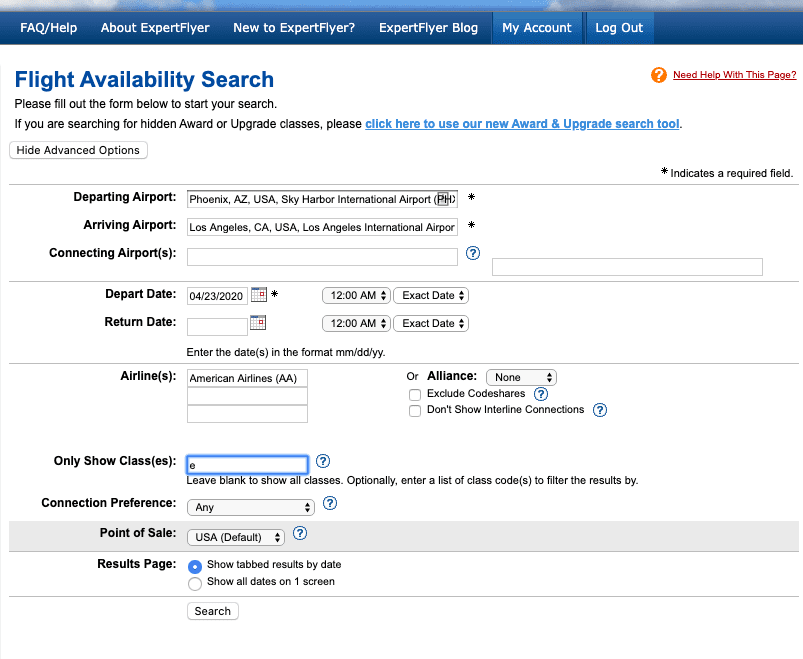Viewport: 803px width, 659px height.
Task: Open the ExpertFlyer Blog
Action: click(429, 28)
